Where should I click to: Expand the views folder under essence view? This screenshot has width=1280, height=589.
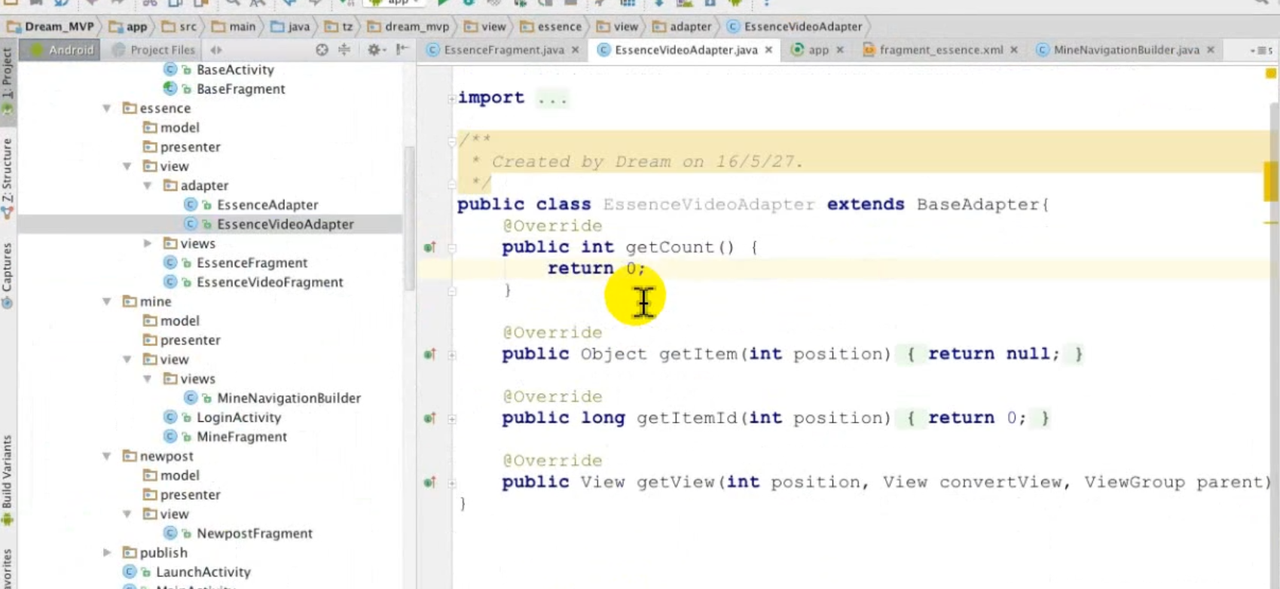tap(147, 244)
